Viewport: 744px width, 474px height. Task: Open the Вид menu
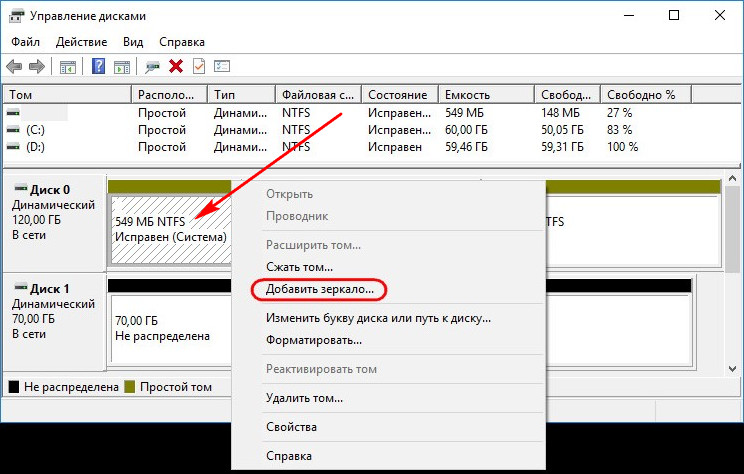133,42
